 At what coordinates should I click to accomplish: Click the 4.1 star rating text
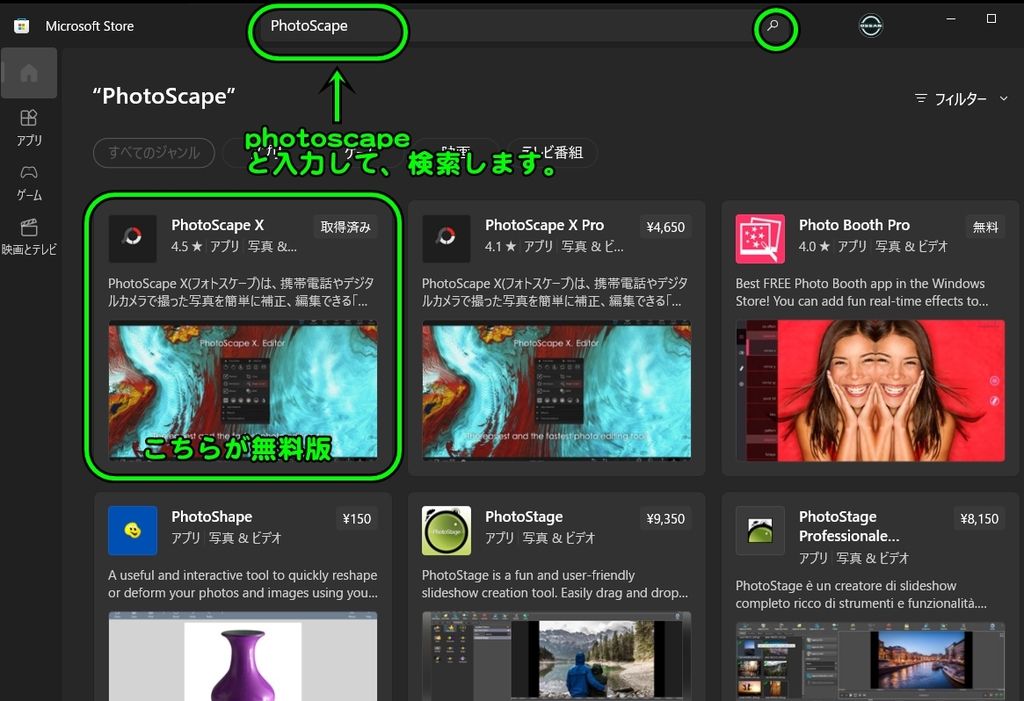tap(500, 246)
